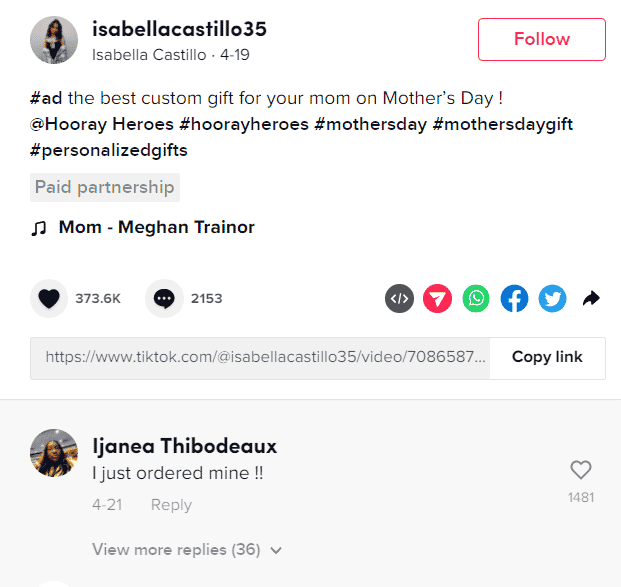Reply to Ijanea Thibodeaux's comment
The image size is (621, 587).
171,505
